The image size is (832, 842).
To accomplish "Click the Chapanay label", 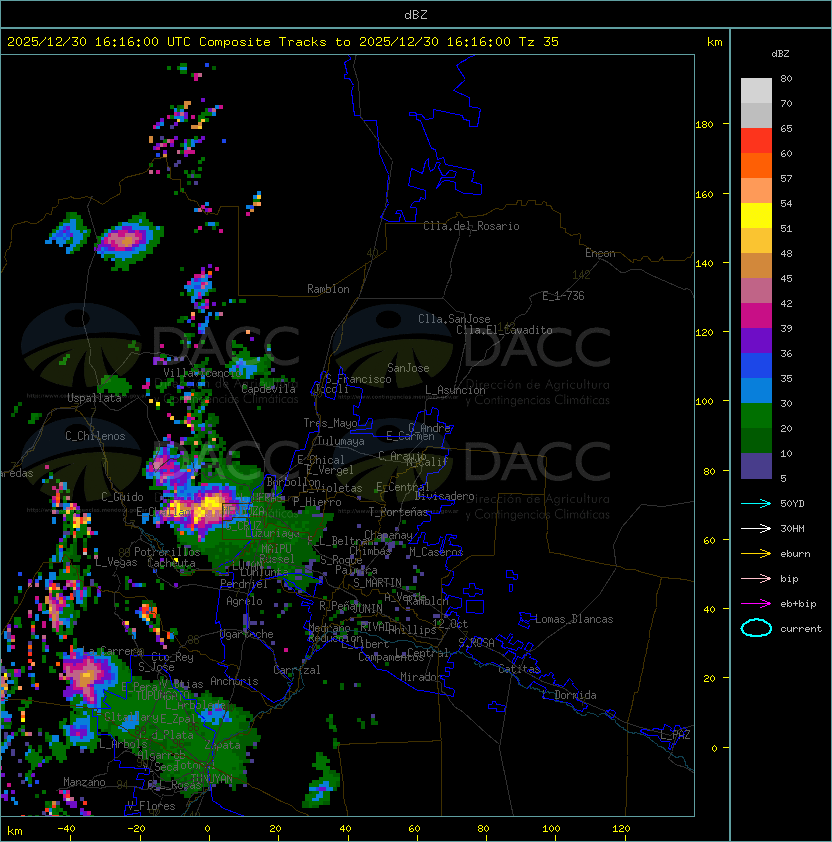I will [x=388, y=535].
